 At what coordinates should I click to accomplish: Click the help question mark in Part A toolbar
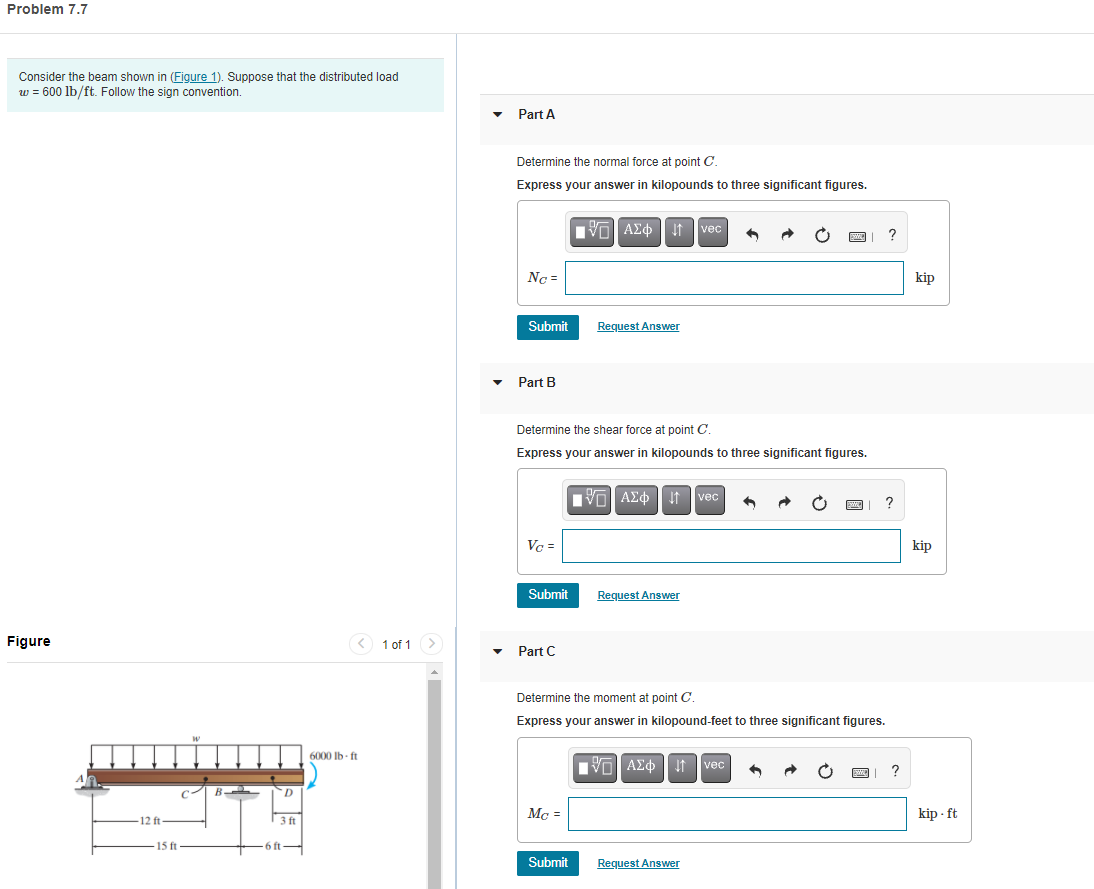[892, 234]
